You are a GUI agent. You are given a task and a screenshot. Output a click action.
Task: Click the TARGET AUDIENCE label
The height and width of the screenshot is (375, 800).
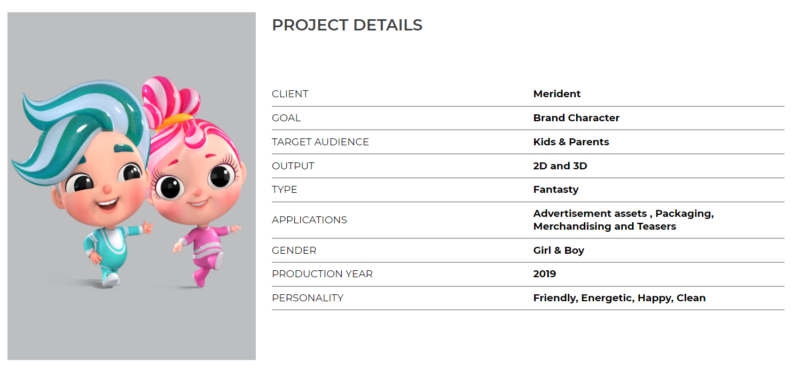320,142
